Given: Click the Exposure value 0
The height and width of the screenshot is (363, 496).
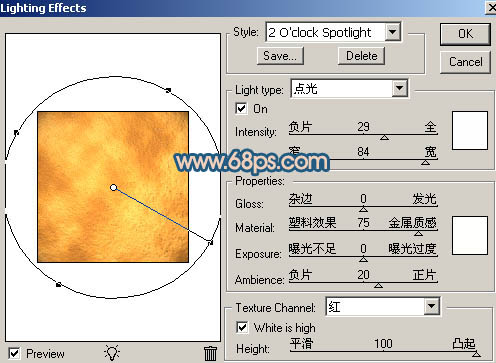Looking at the screenshot, I should 363,248.
